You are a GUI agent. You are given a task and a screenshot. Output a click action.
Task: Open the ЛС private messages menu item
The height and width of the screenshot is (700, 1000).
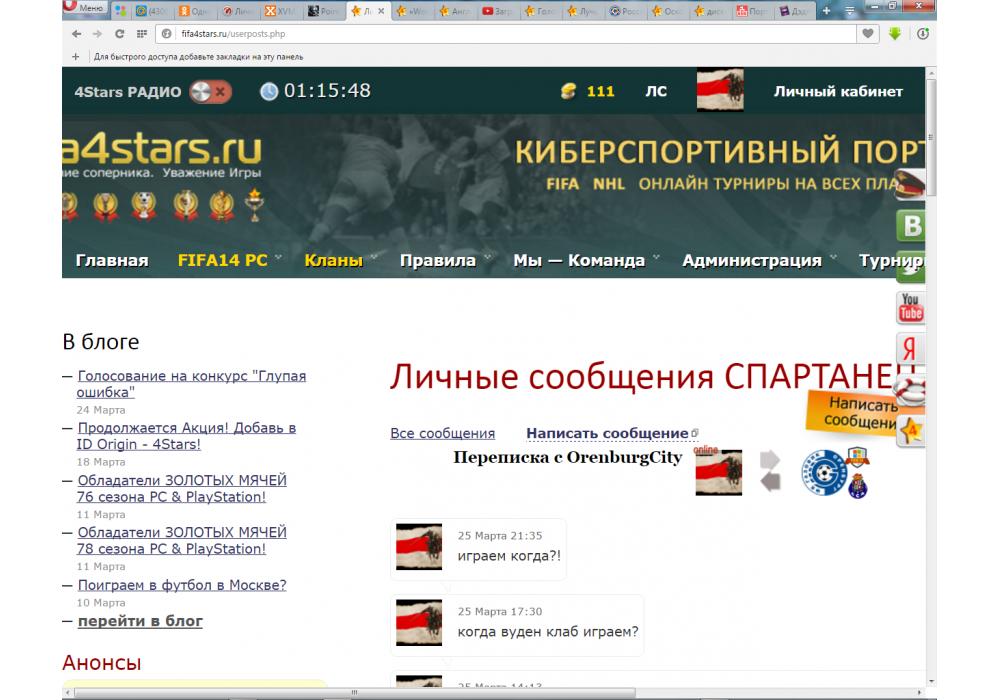point(656,91)
